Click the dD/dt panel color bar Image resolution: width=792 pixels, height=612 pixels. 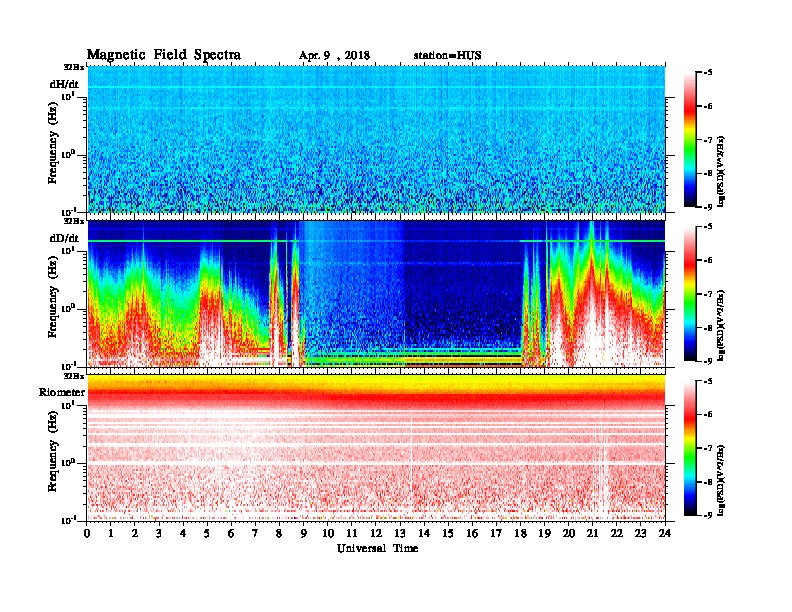[x=690, y=293]
